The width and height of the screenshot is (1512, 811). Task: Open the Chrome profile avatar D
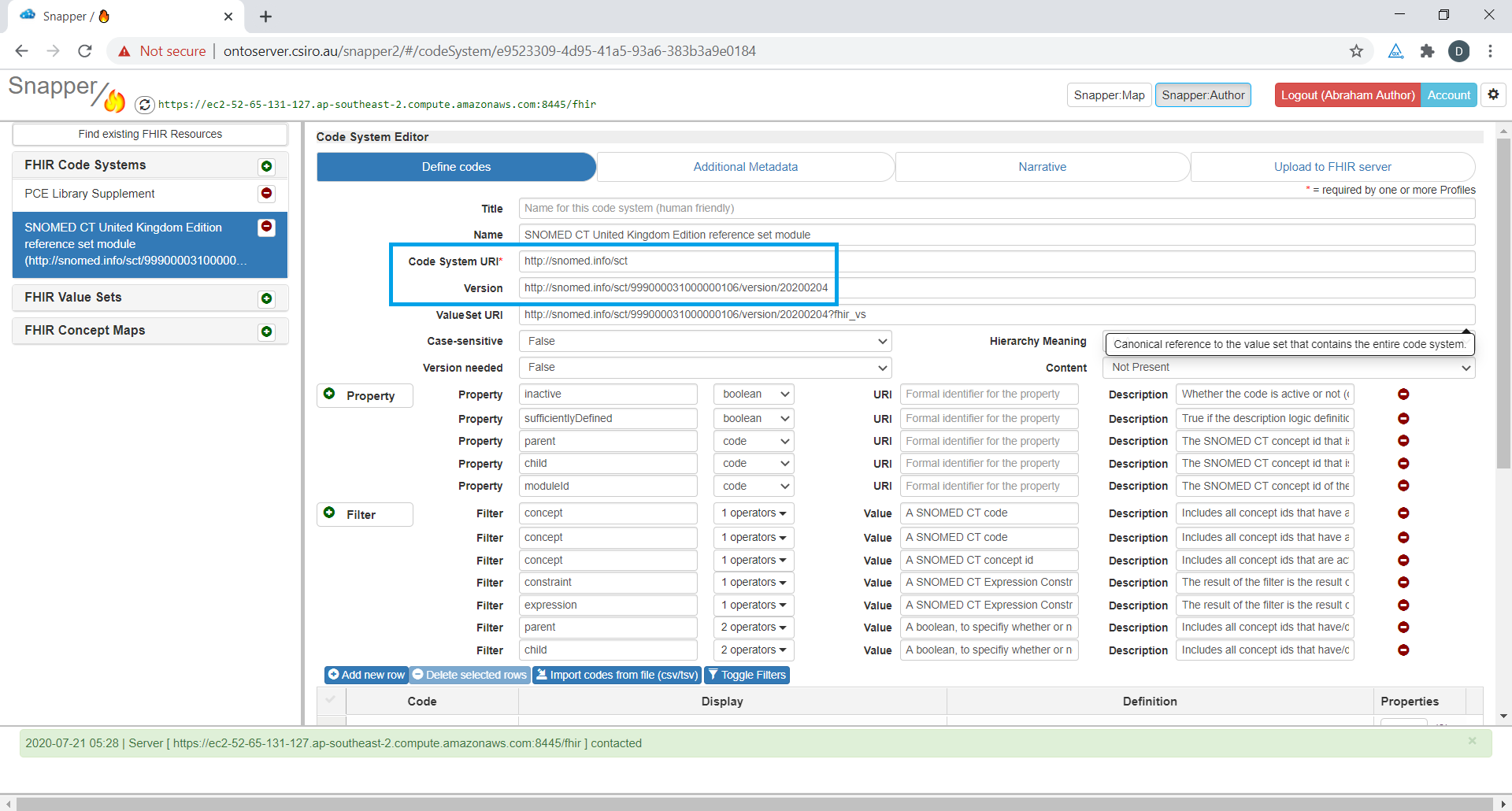[1458, 51]
